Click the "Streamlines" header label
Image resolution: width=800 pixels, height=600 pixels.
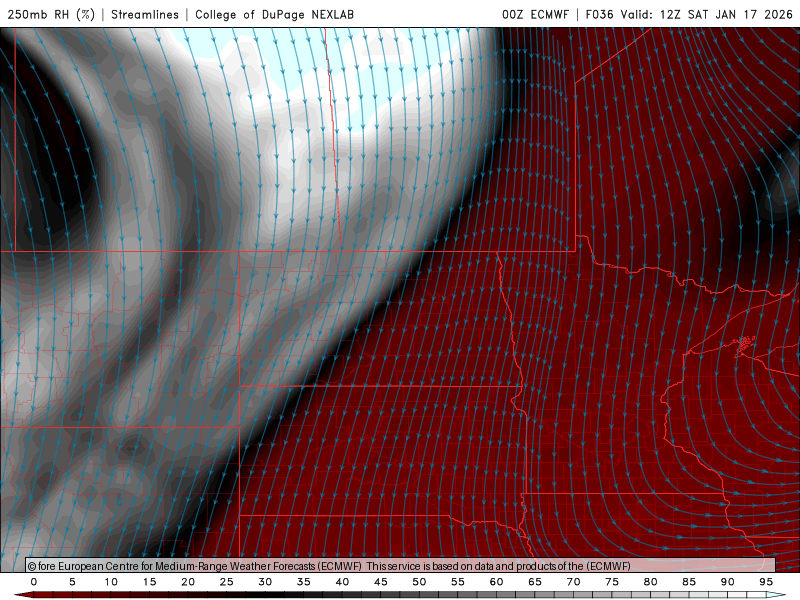(x=145, y=14)
